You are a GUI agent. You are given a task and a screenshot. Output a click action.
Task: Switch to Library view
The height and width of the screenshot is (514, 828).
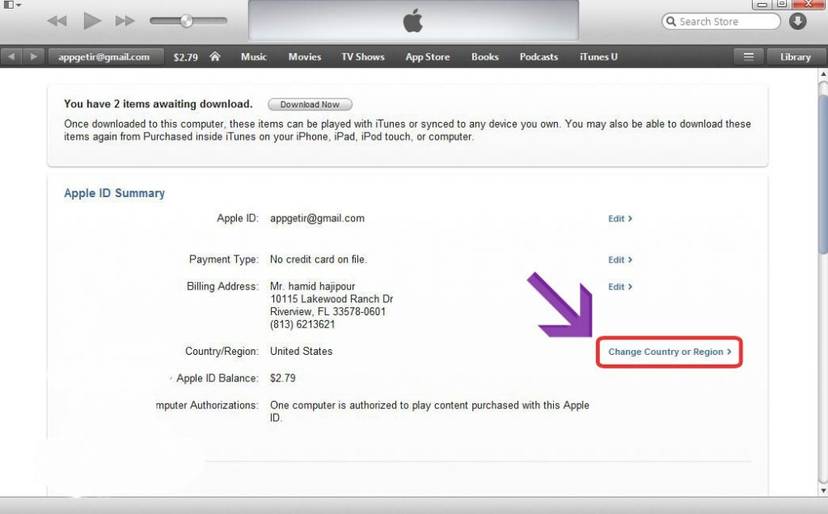(795, 57)
